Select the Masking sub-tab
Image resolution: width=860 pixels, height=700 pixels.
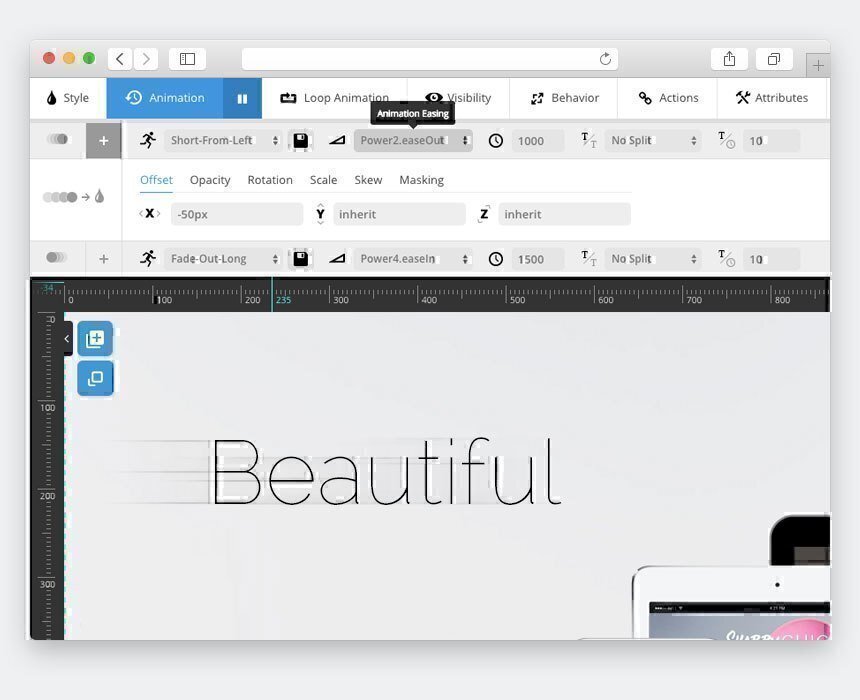point(421,180)
